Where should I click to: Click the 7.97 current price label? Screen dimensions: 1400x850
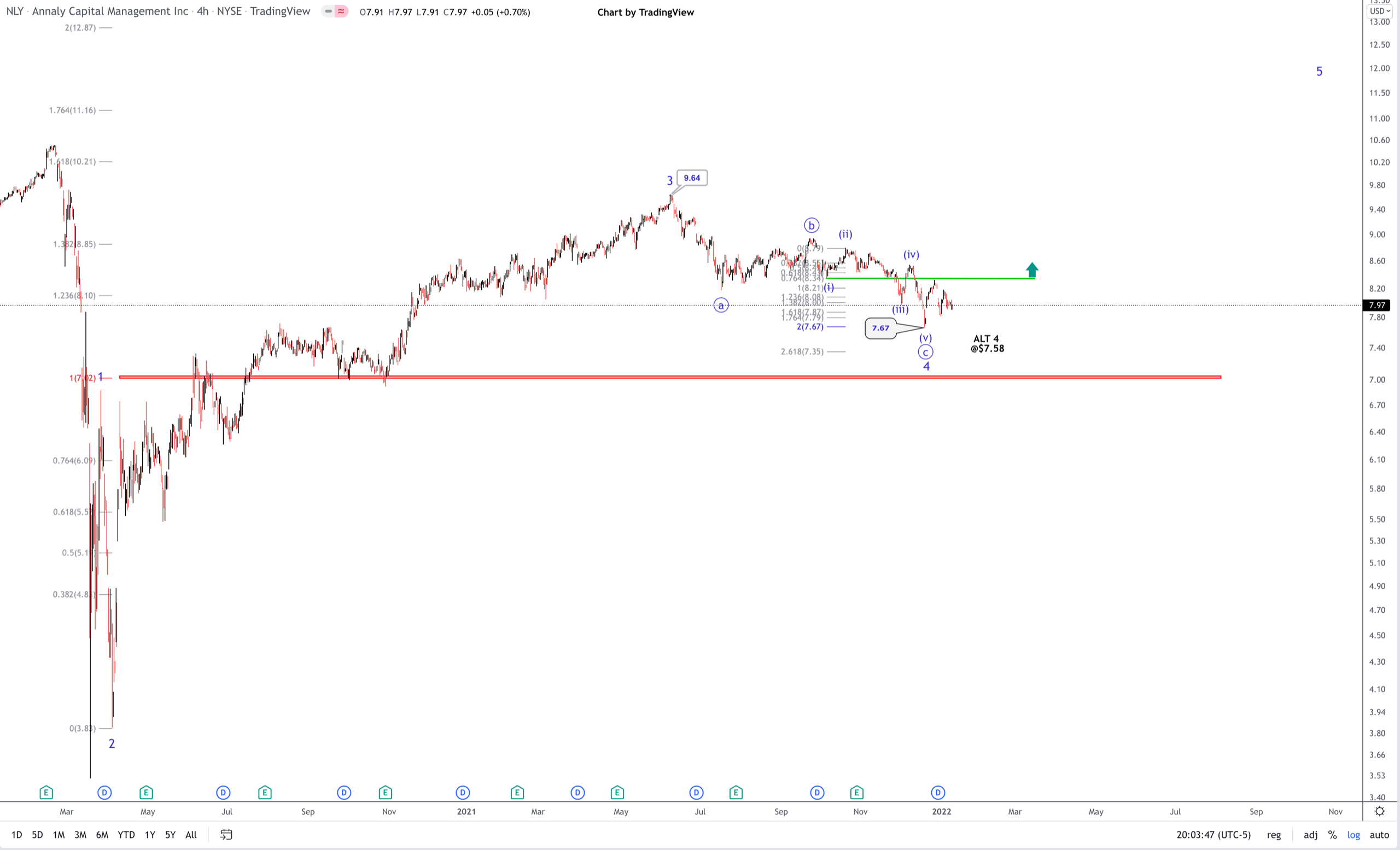[1376, 305]
